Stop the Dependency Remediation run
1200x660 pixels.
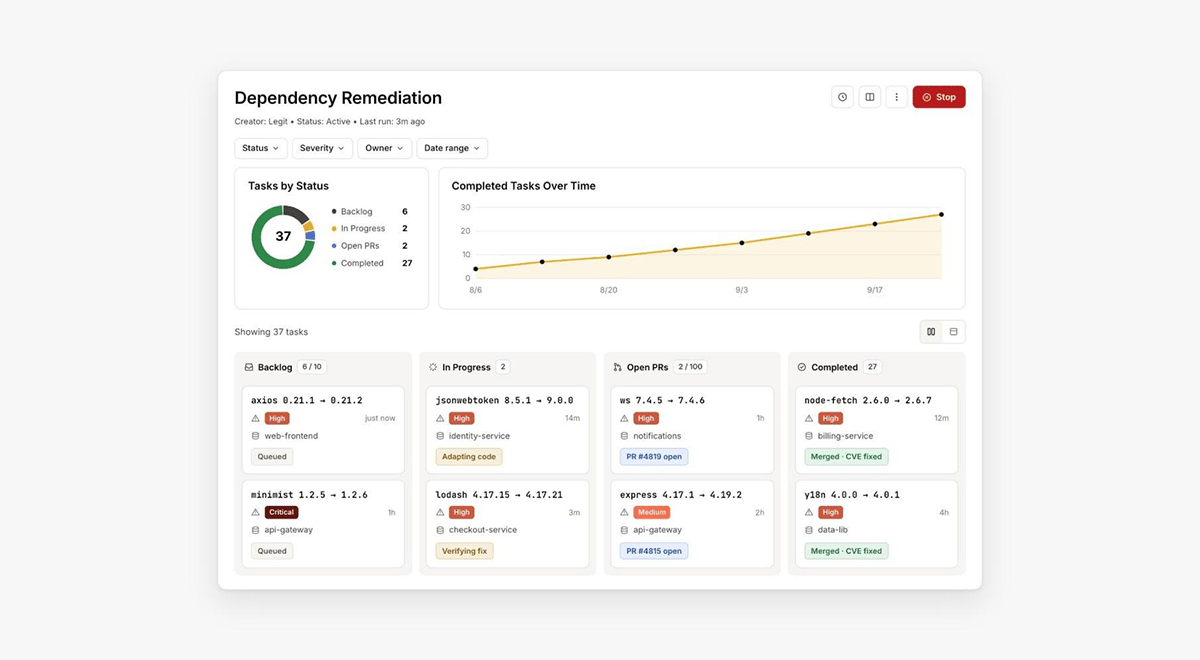pyautogui.click(x=939, y=97)
